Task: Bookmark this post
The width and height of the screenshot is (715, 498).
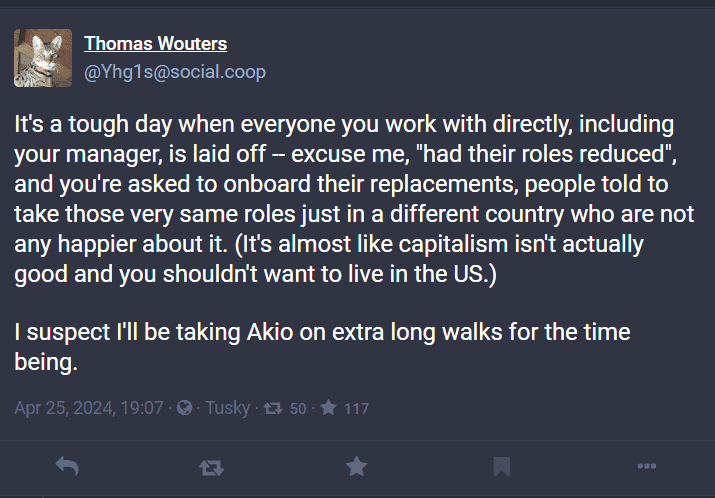Action: tap(502, 466)
